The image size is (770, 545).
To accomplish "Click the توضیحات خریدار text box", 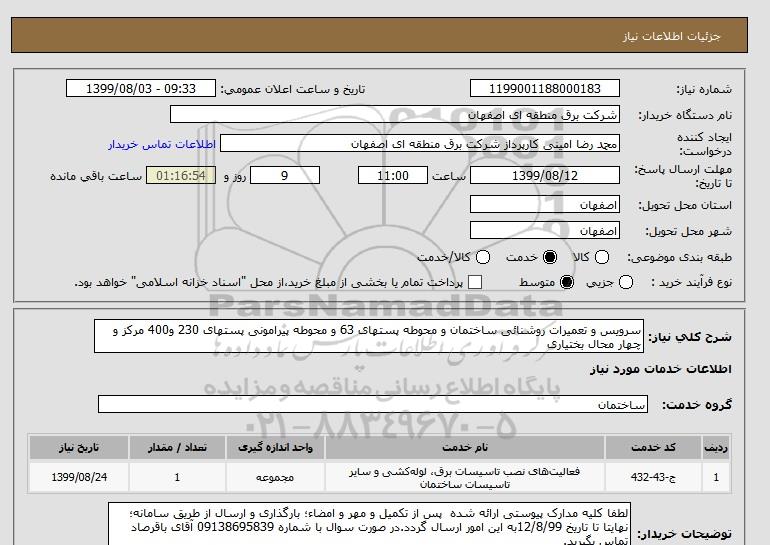I will [369, 524].
